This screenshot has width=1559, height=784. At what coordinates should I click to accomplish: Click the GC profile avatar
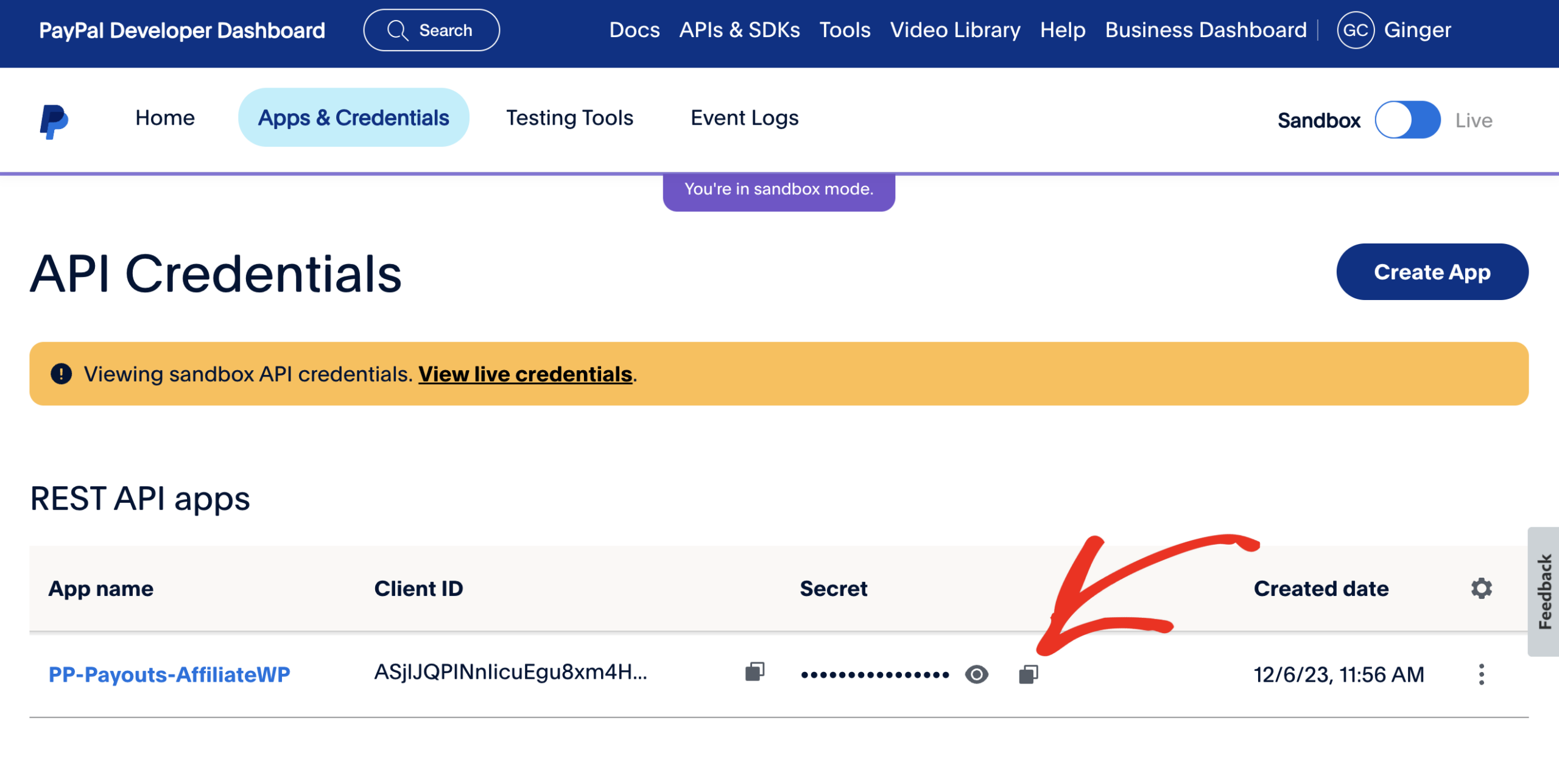click(x=1355, y=30)
